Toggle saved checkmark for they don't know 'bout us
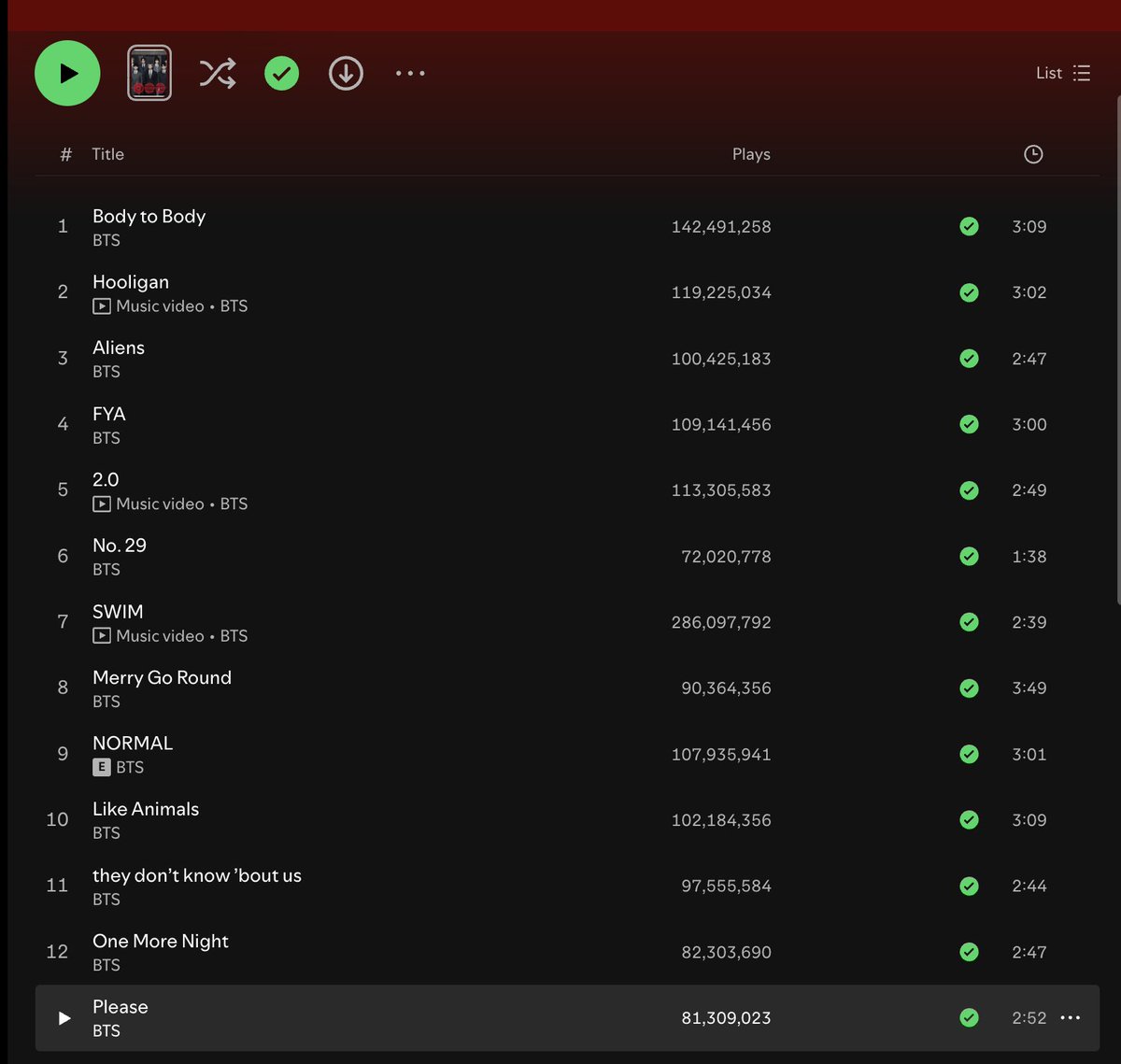Screen dimensions: 1121x1064 point(970,886)
